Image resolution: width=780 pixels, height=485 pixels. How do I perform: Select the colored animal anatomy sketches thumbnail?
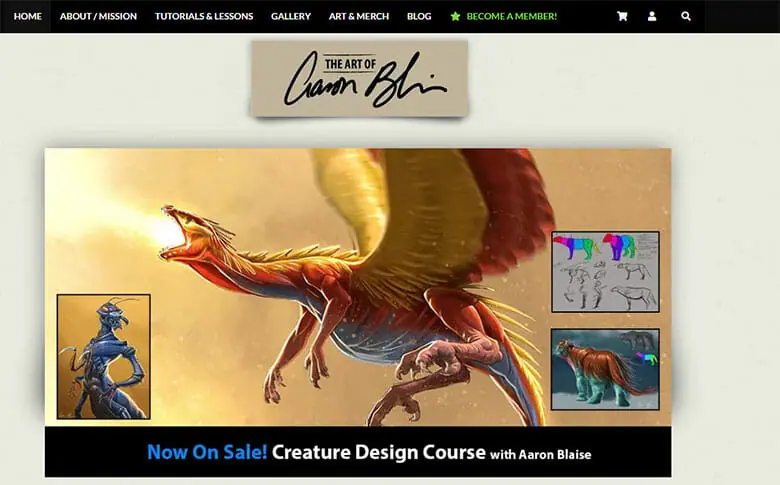[x=605, y=272]
